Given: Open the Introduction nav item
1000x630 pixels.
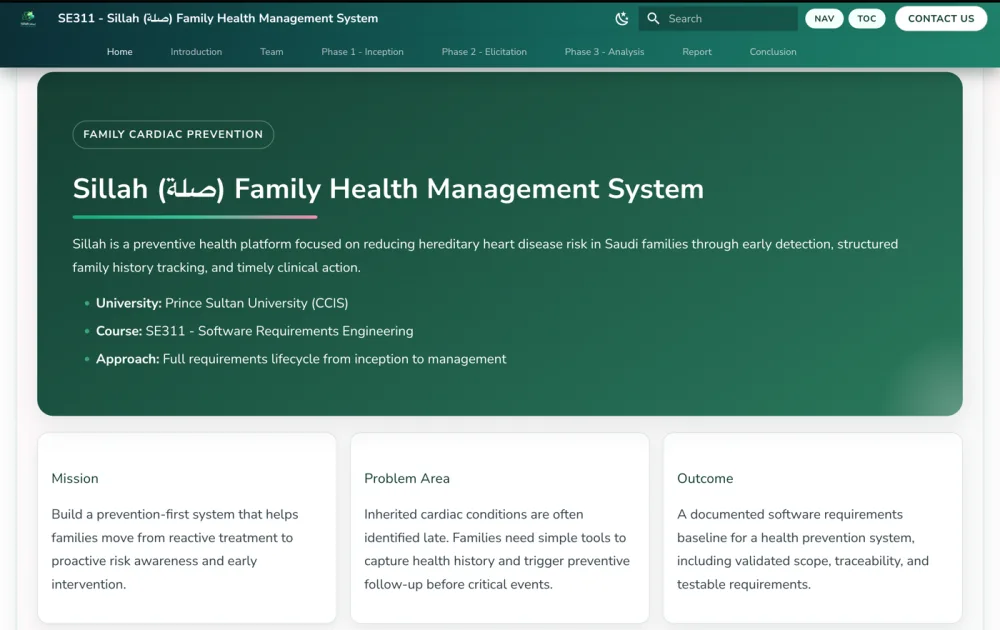Looking at the screenshot, I should point(196,52).
